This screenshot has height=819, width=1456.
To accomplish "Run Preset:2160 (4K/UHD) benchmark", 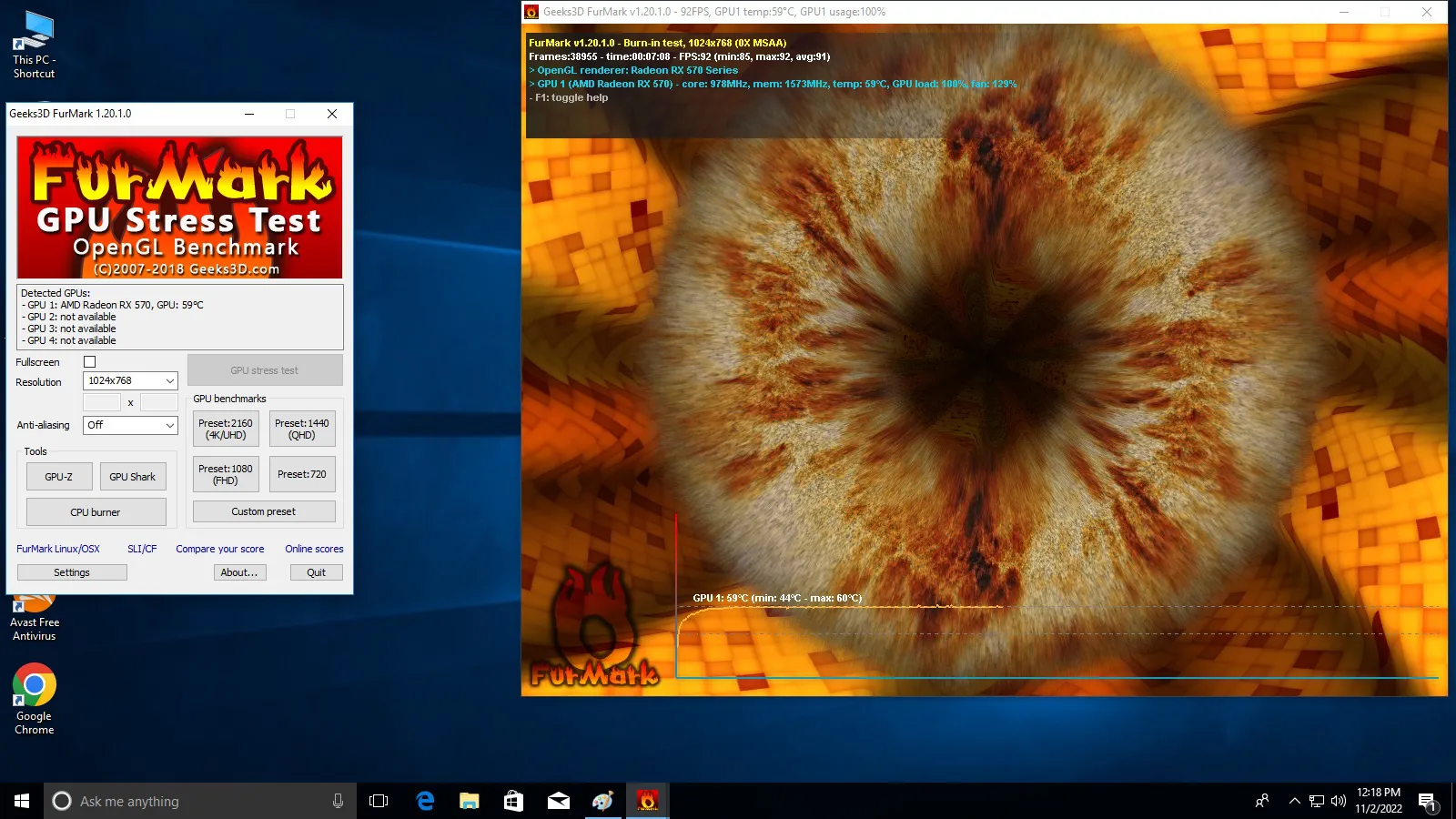I will [226, 429].
